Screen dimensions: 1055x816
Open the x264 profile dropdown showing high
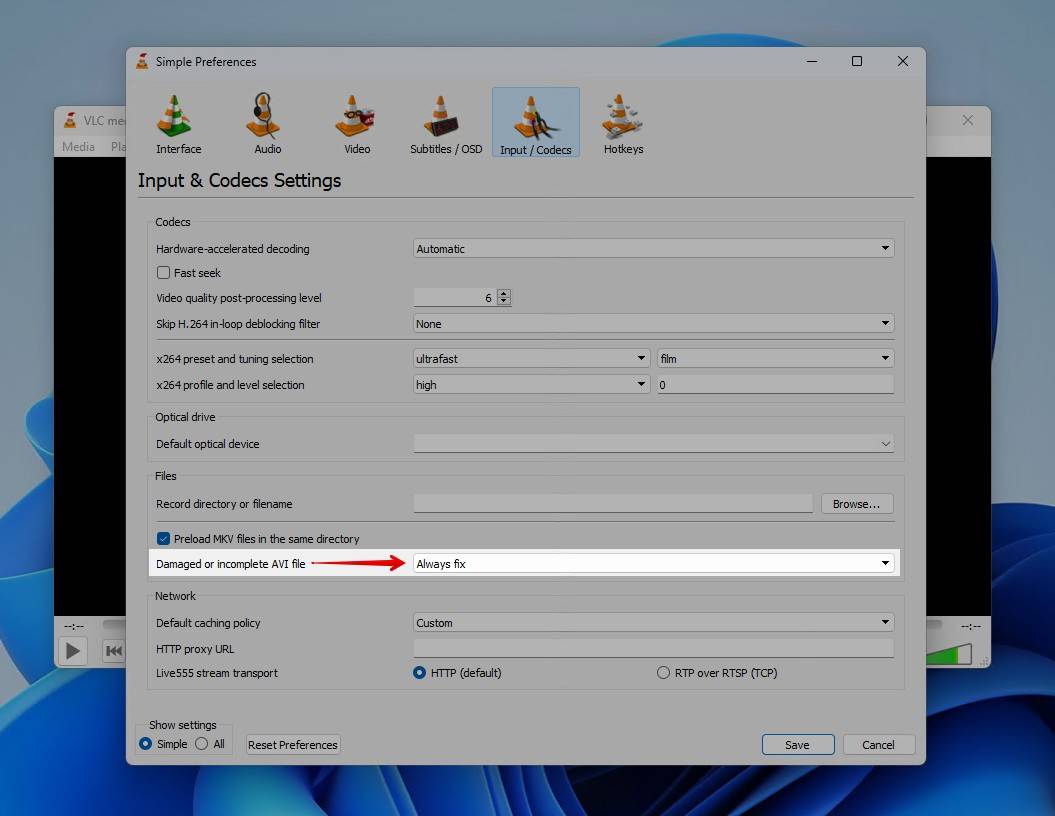[x=532, y=385]
